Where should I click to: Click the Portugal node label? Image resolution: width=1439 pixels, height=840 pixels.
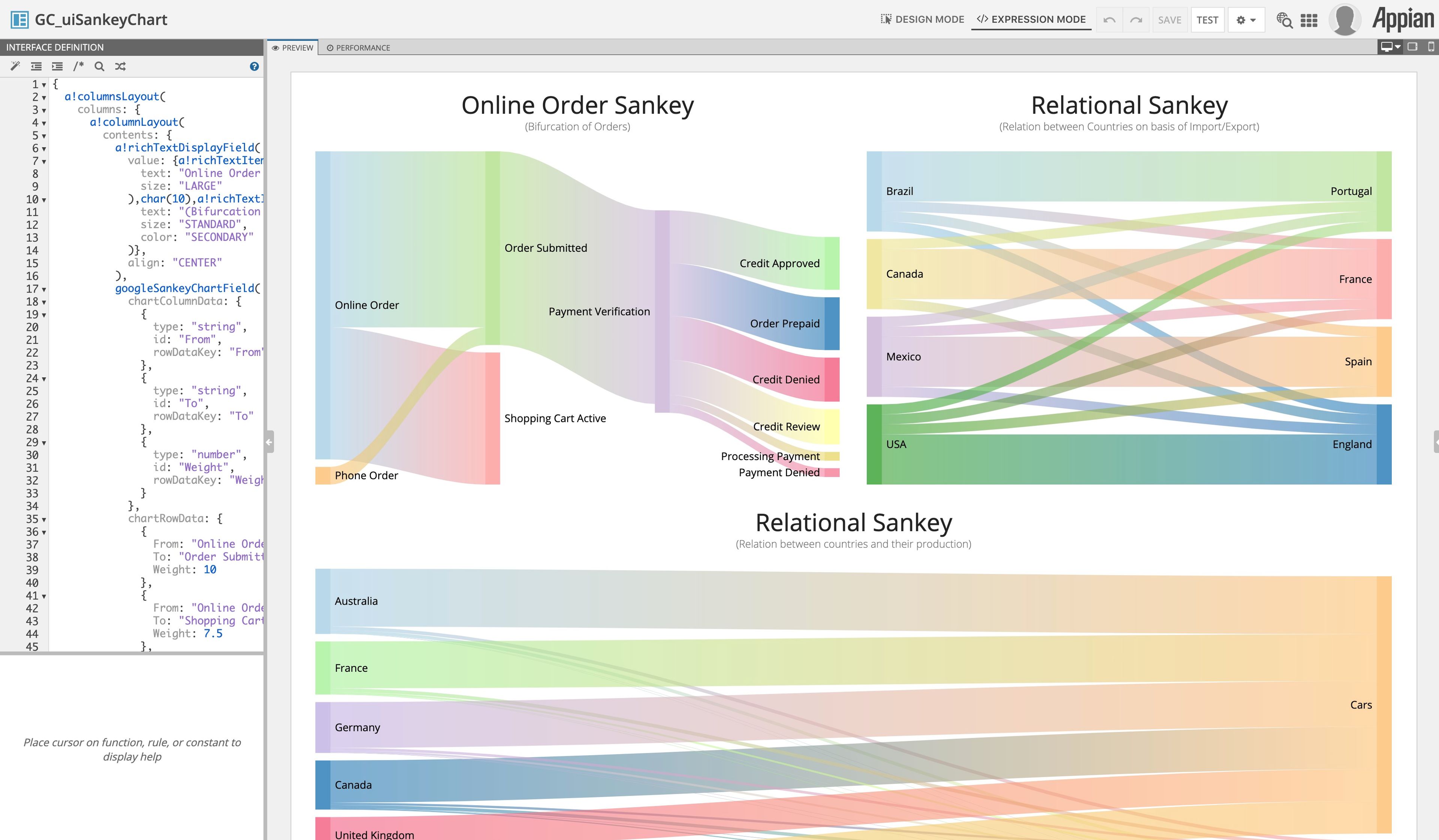(1351, 191)
